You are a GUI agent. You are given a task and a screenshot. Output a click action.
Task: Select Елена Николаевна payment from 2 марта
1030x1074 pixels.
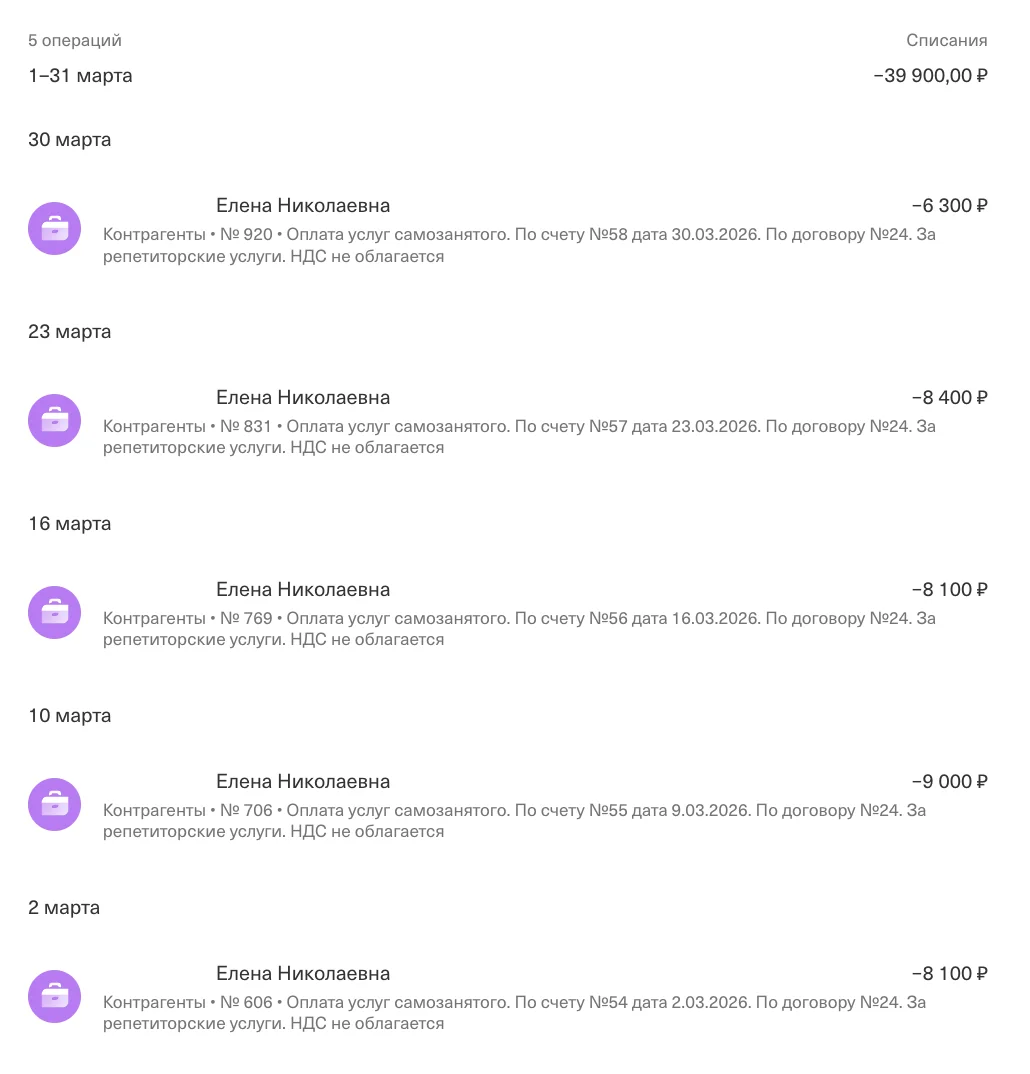(x=303, y=973)
